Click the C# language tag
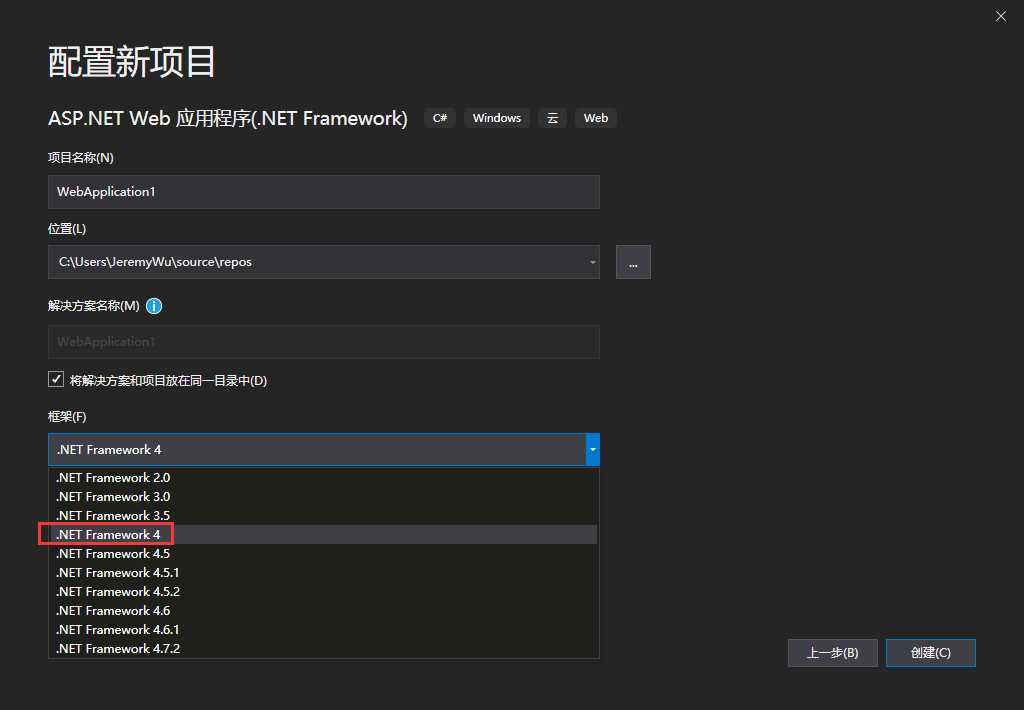Screen dimensions: 1024x710 point(440,118)
